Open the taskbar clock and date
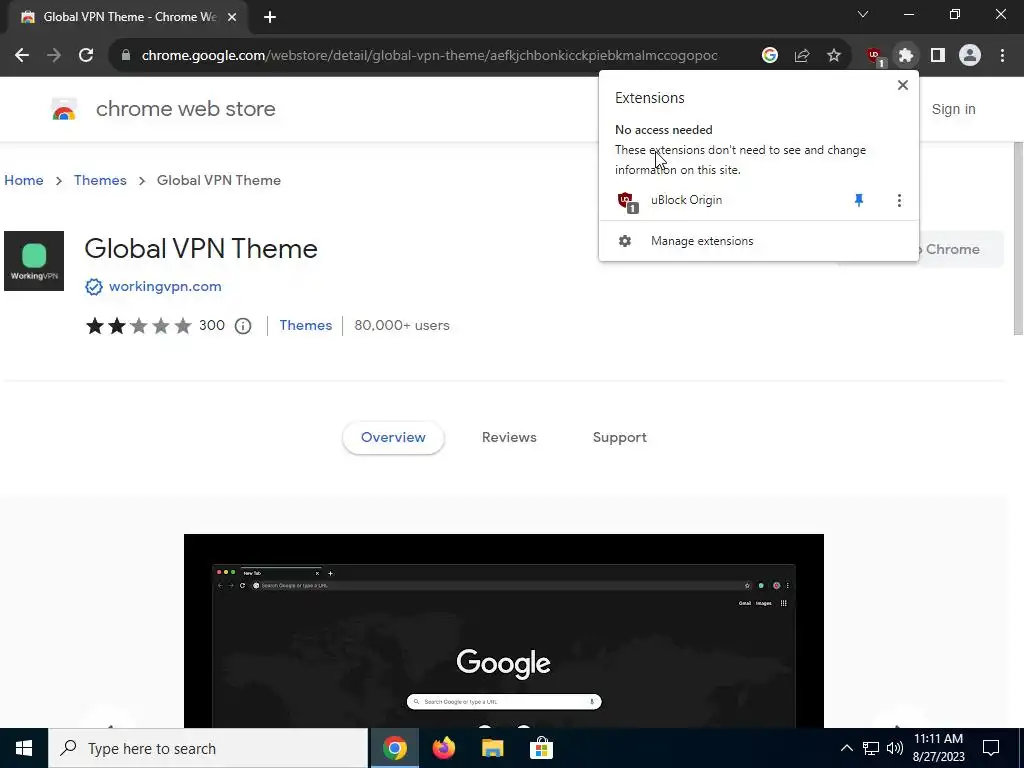 pyautogui.click(x=938, y=748)
